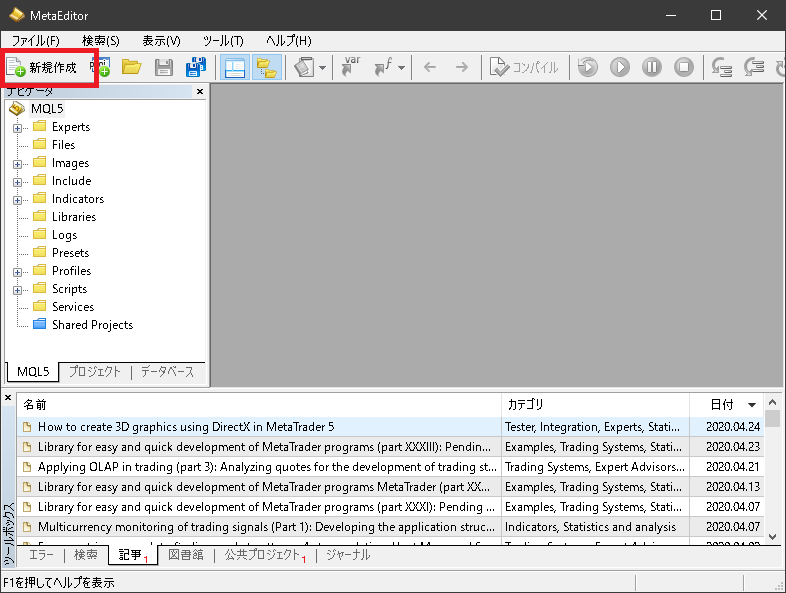Open the ファイル(F) menu

click(x=36, y=41)
